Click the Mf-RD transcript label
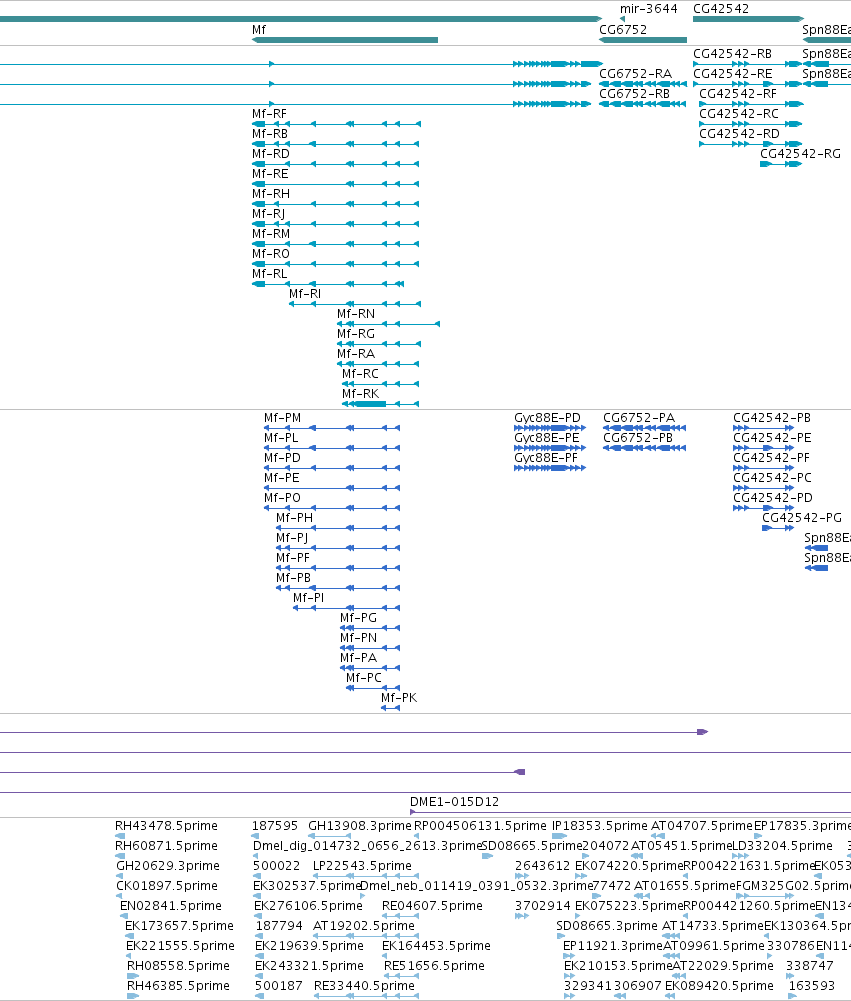The image size is (851, 1001). click(x=271, y=154)
